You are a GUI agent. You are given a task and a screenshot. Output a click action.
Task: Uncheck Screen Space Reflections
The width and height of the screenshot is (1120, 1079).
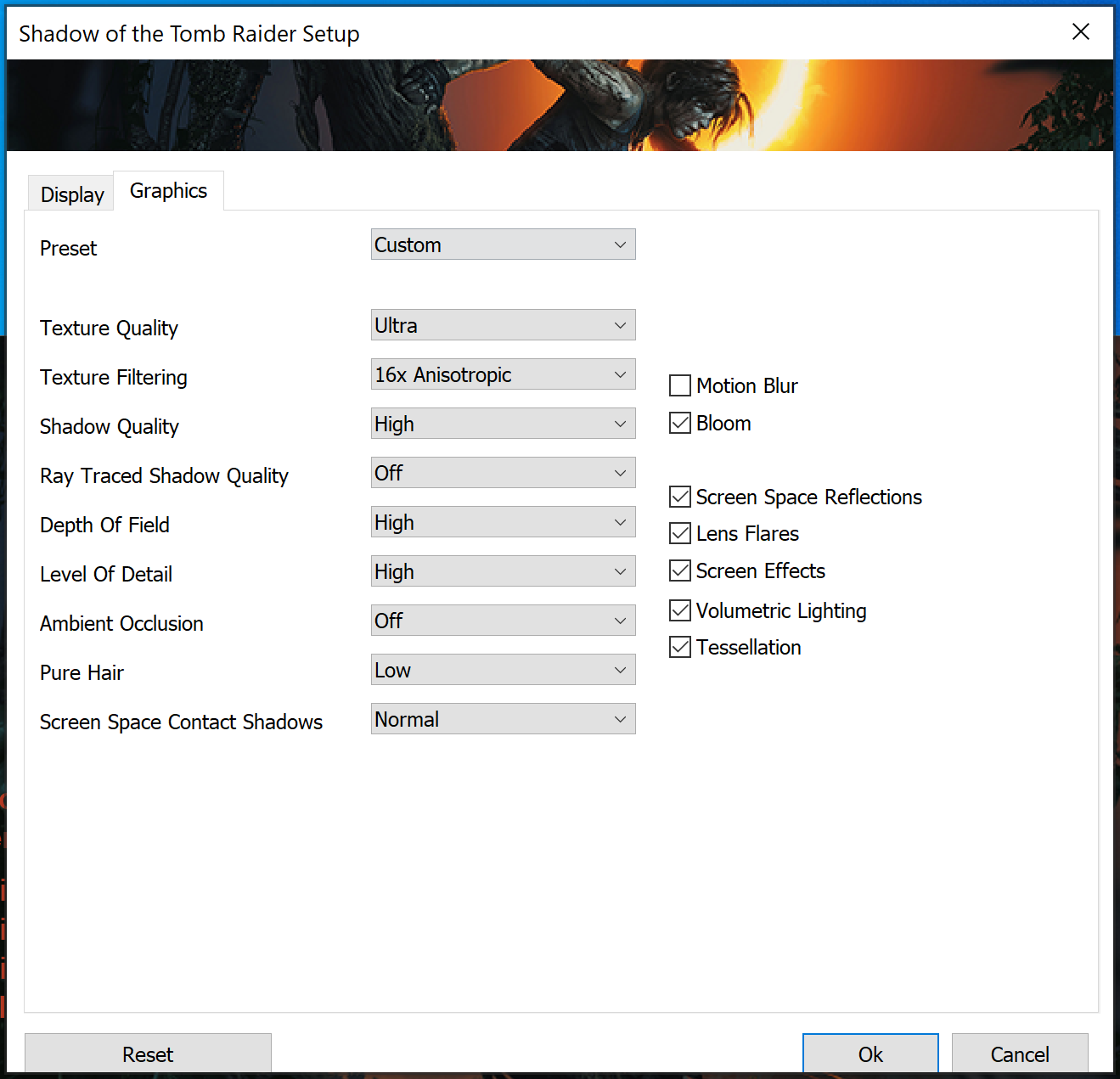coord(680,497)
